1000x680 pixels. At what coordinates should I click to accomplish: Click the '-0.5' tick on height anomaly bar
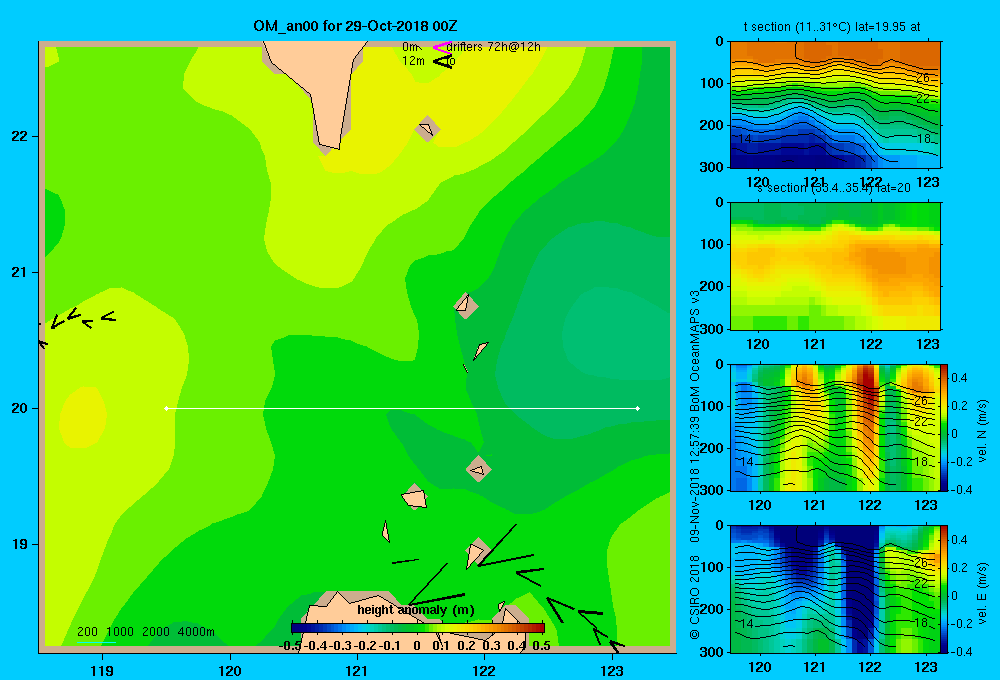click(x=290, y=646)
